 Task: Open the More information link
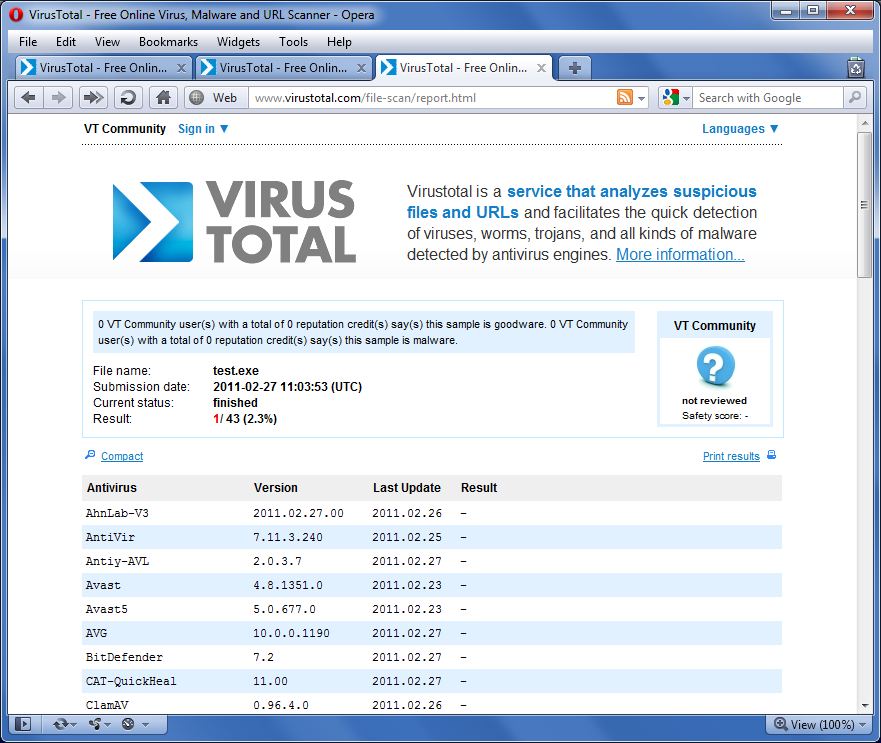[680, 255]
